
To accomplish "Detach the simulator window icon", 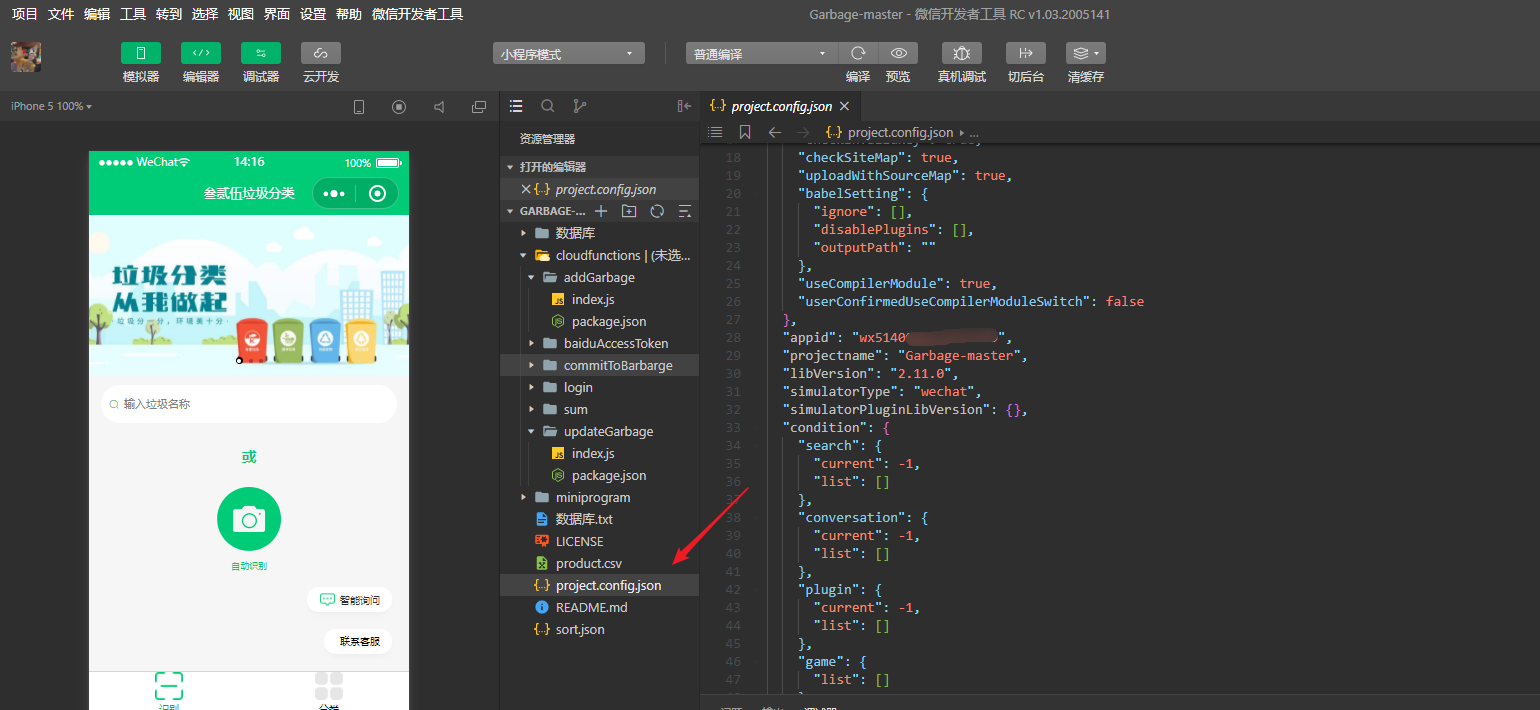I will pos(479,107).
